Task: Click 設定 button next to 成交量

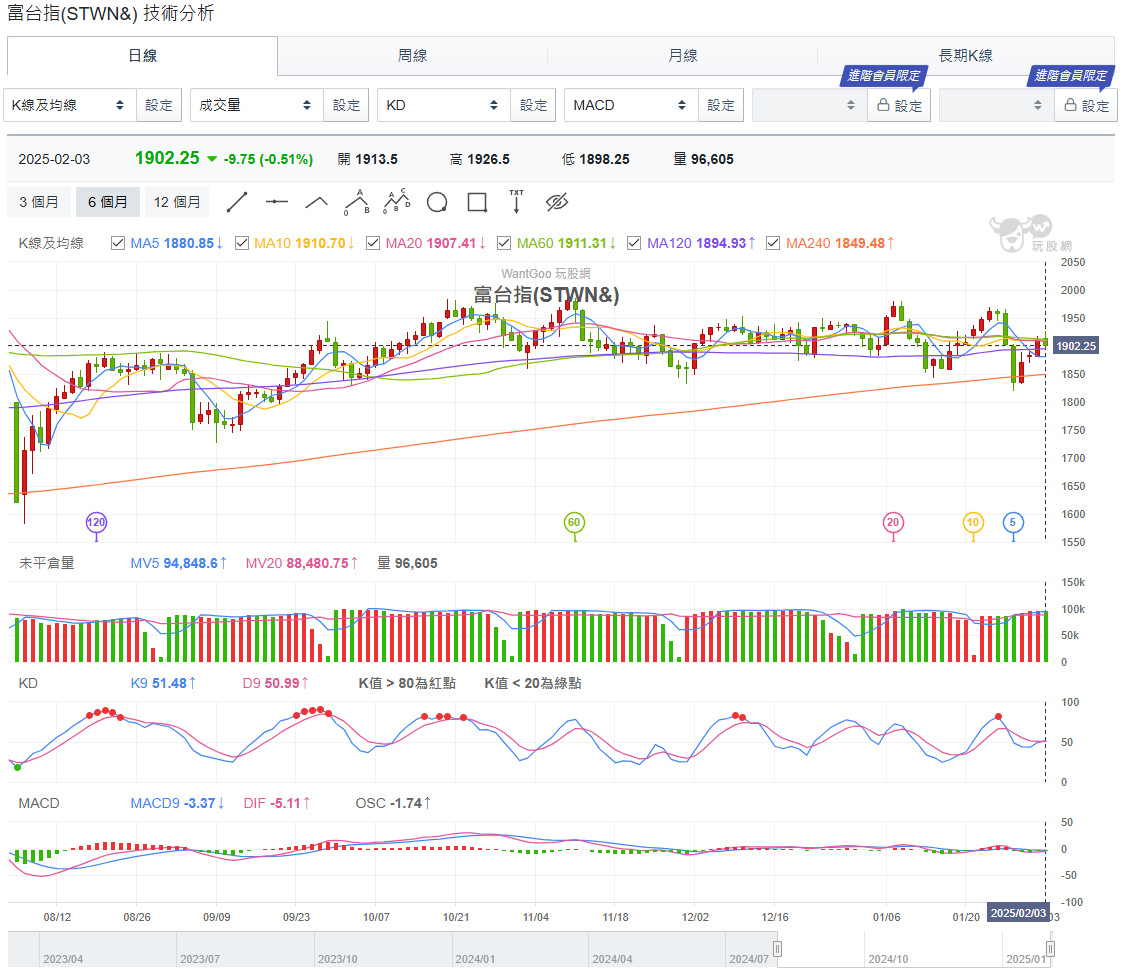Action: [346, 105]
